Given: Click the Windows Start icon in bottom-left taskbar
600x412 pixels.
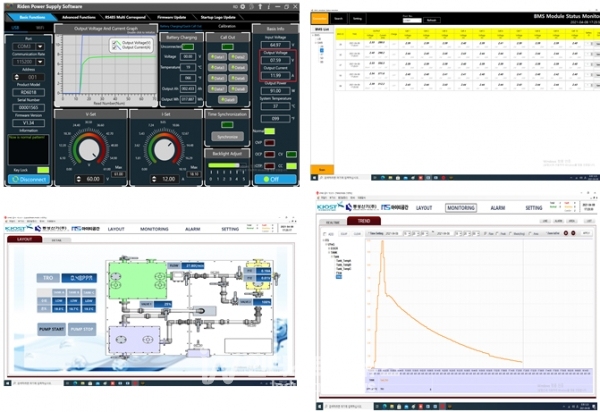Looking at the screenshot, I should 7,382.
